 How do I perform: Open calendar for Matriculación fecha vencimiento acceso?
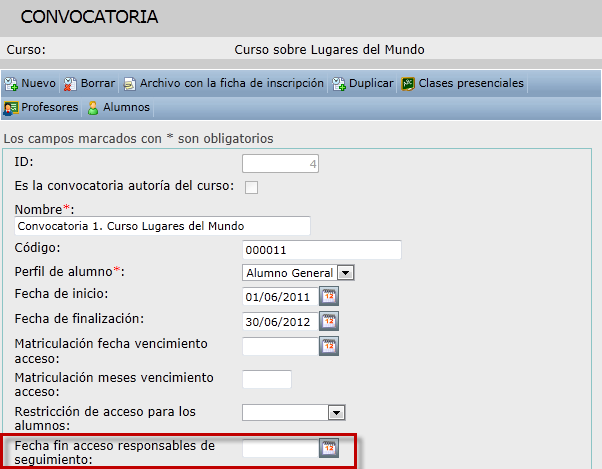[x=329, y=346]
